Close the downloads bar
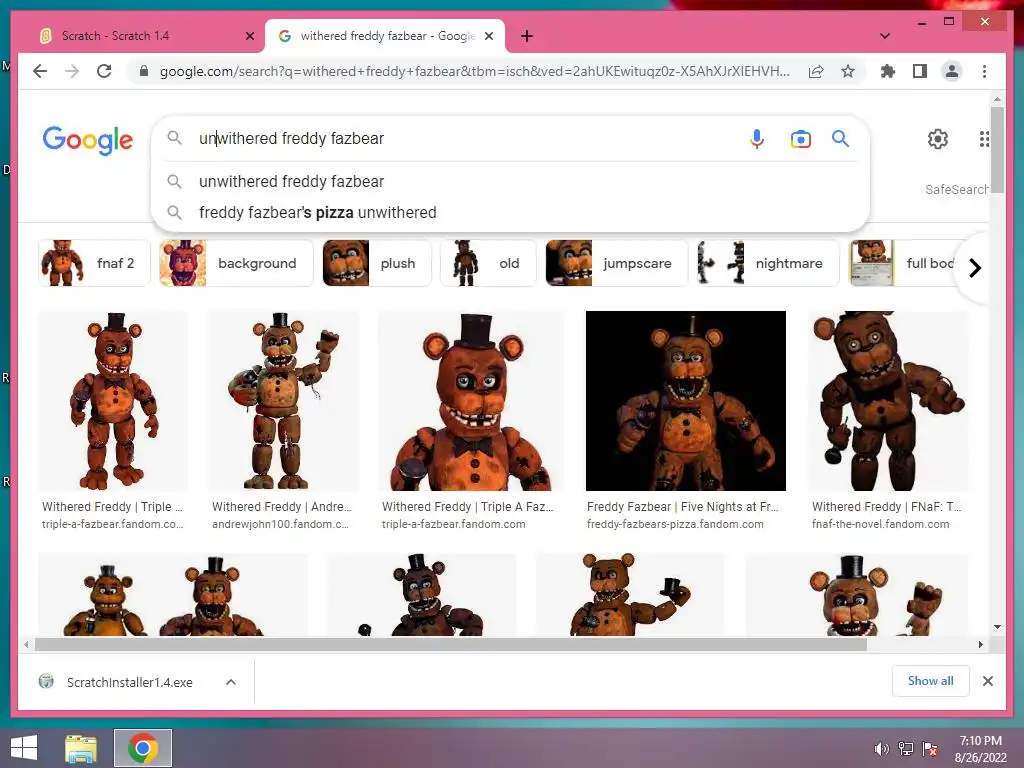1024x768 pixels. point(987,681)
